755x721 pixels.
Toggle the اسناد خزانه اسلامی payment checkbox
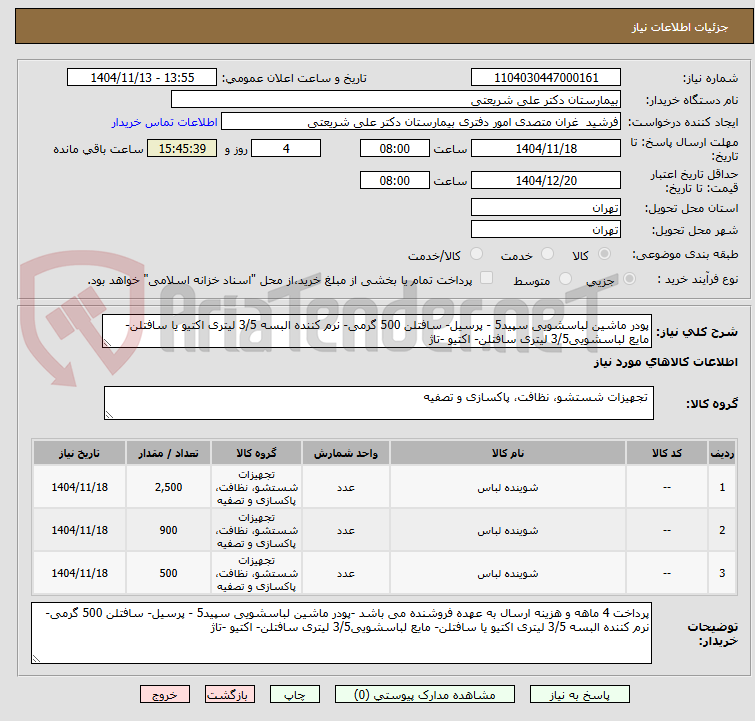[487, 278]
